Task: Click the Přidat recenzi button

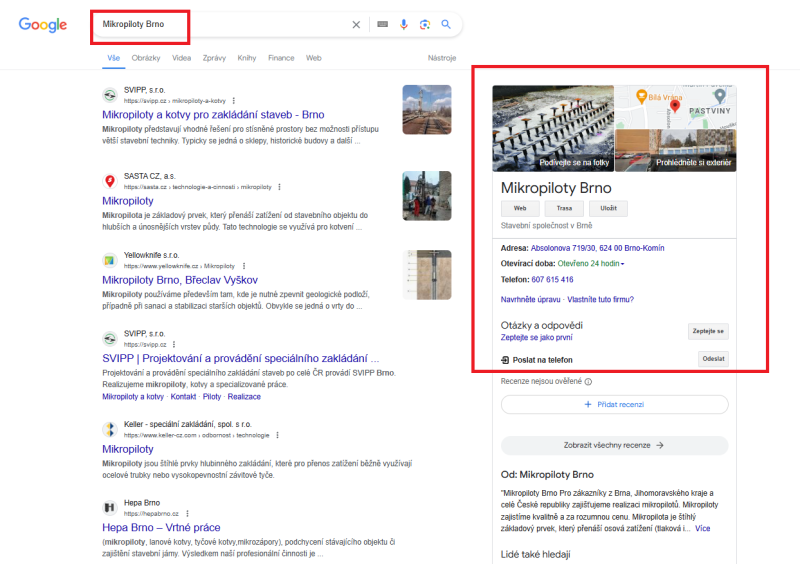Action: pyautogui.click(x=614, y=404)
